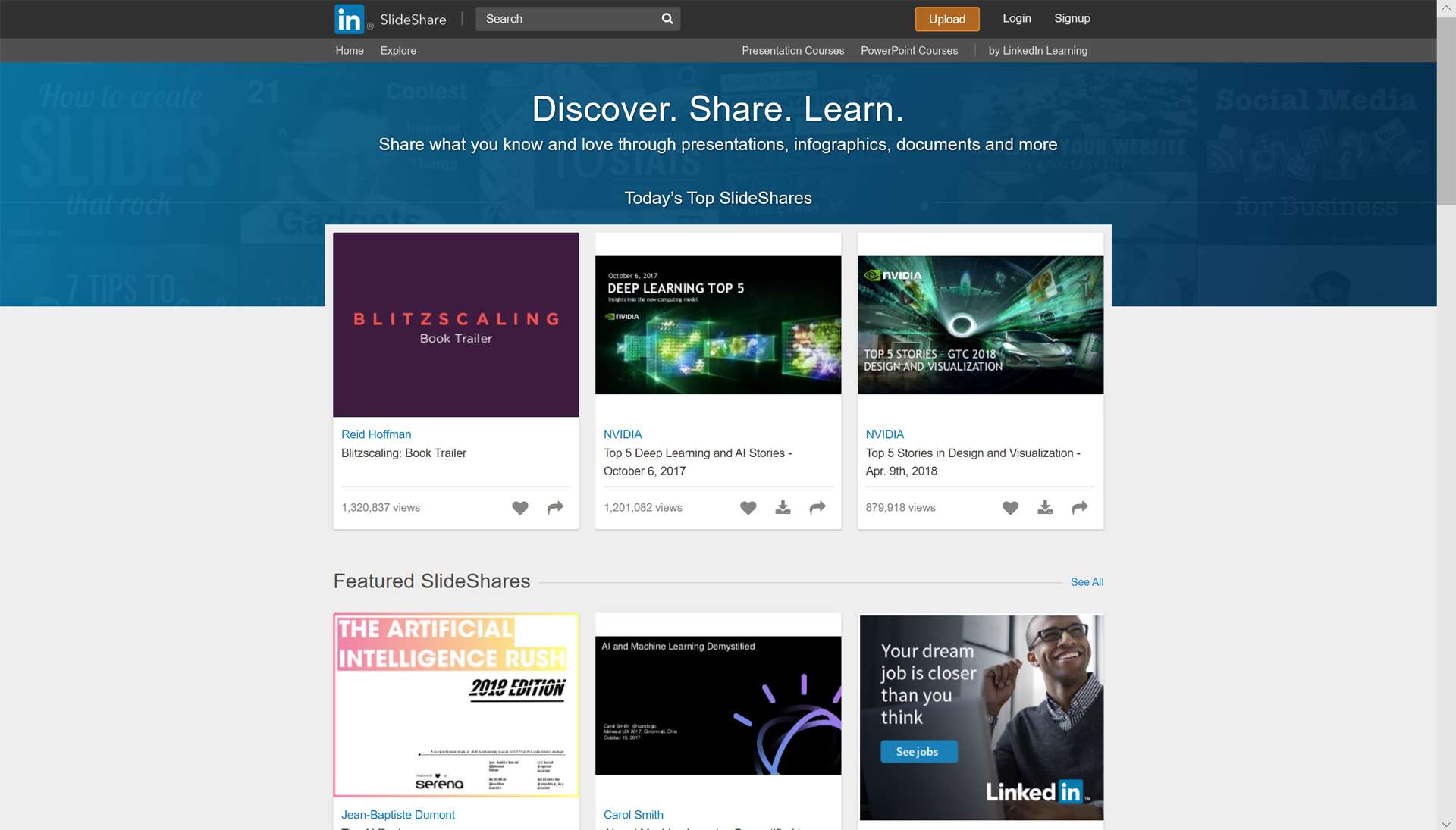Image resolution: width=1456 pixels, height=830 pixels.
Task: Click the search magnifier icon
Action: 667,19
